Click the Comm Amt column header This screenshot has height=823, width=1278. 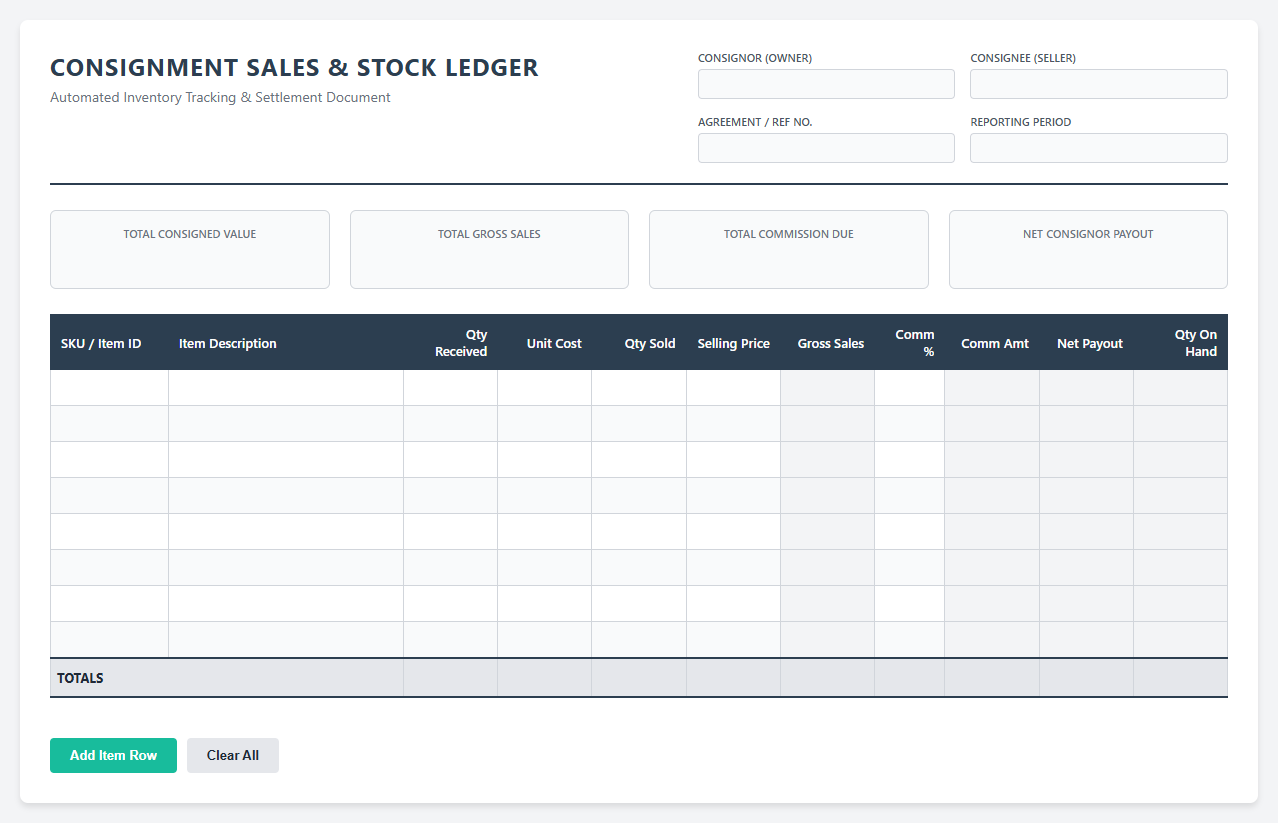pyautogui.click(x=992, y=343)
